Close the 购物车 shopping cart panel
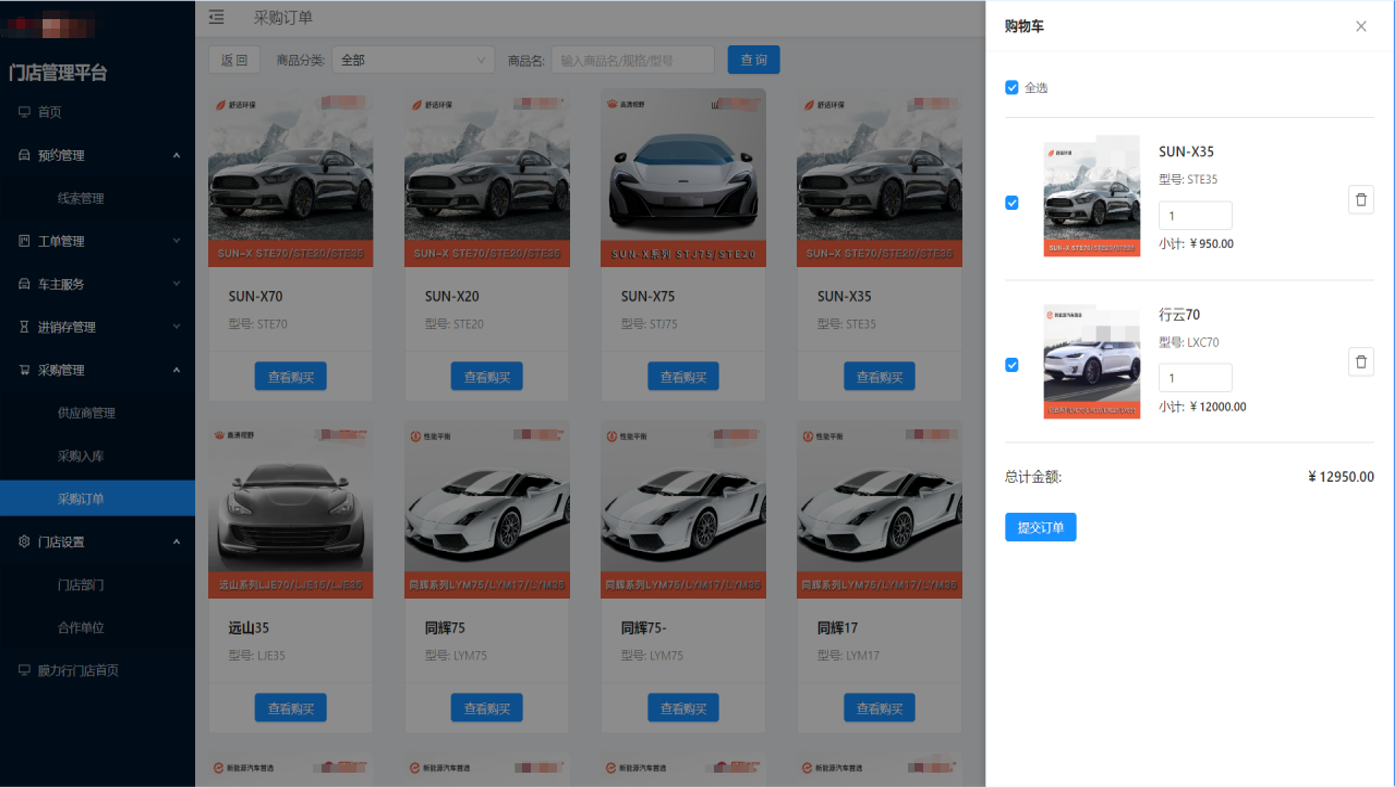 coord(1360,27)
